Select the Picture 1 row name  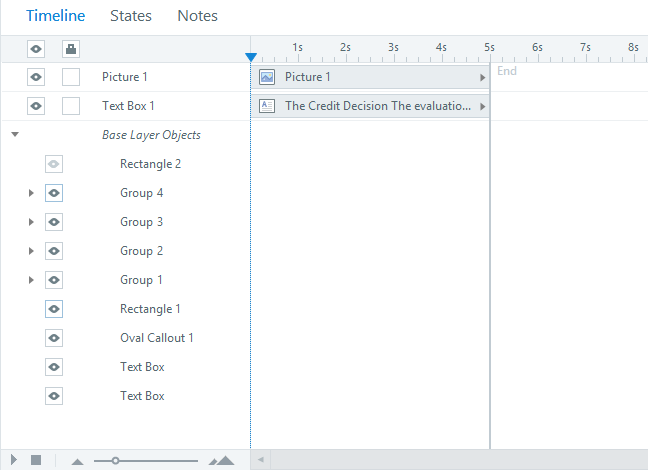pos(124,77)
